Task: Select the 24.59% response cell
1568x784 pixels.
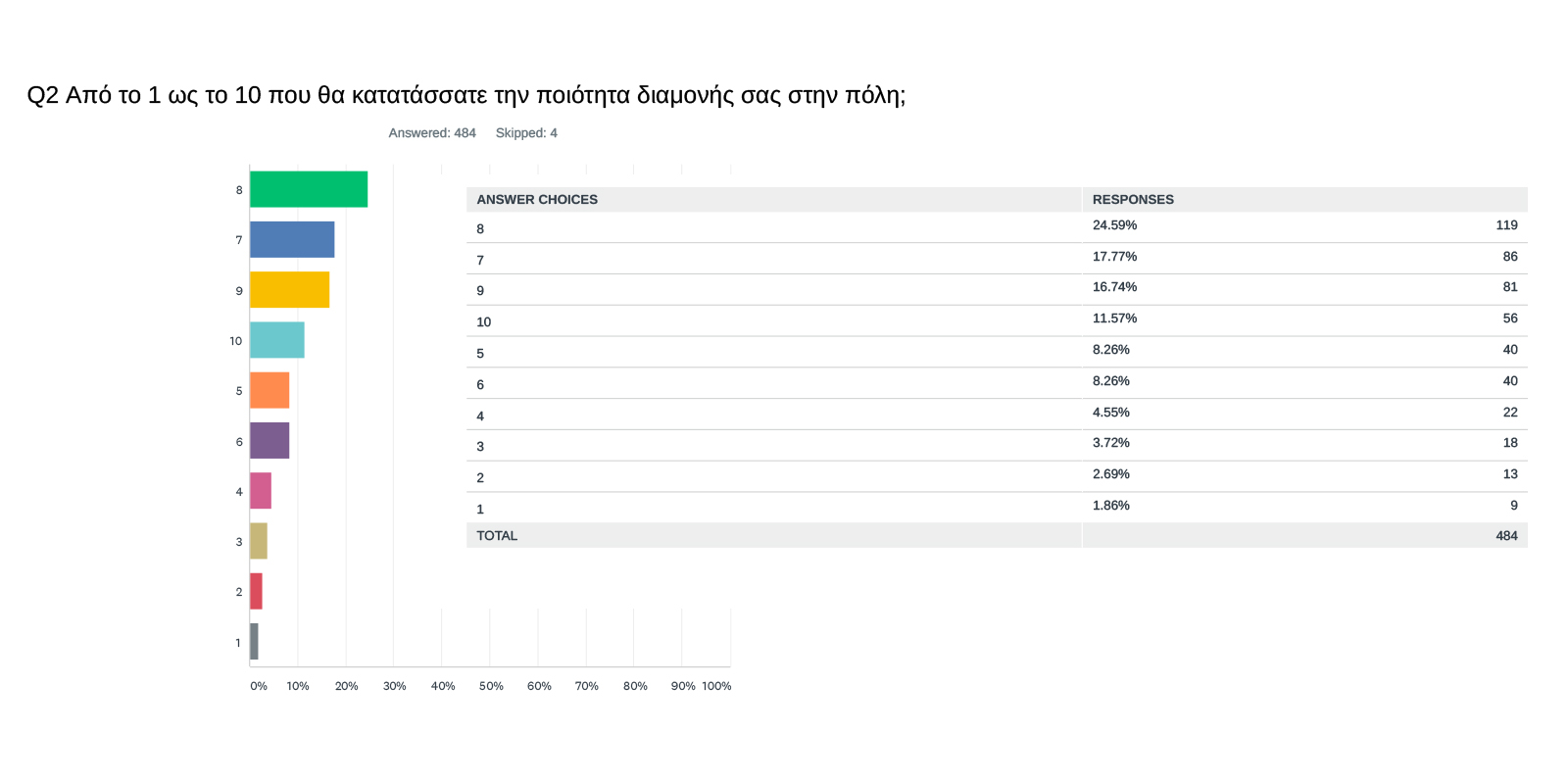Action: (1114, 225)
